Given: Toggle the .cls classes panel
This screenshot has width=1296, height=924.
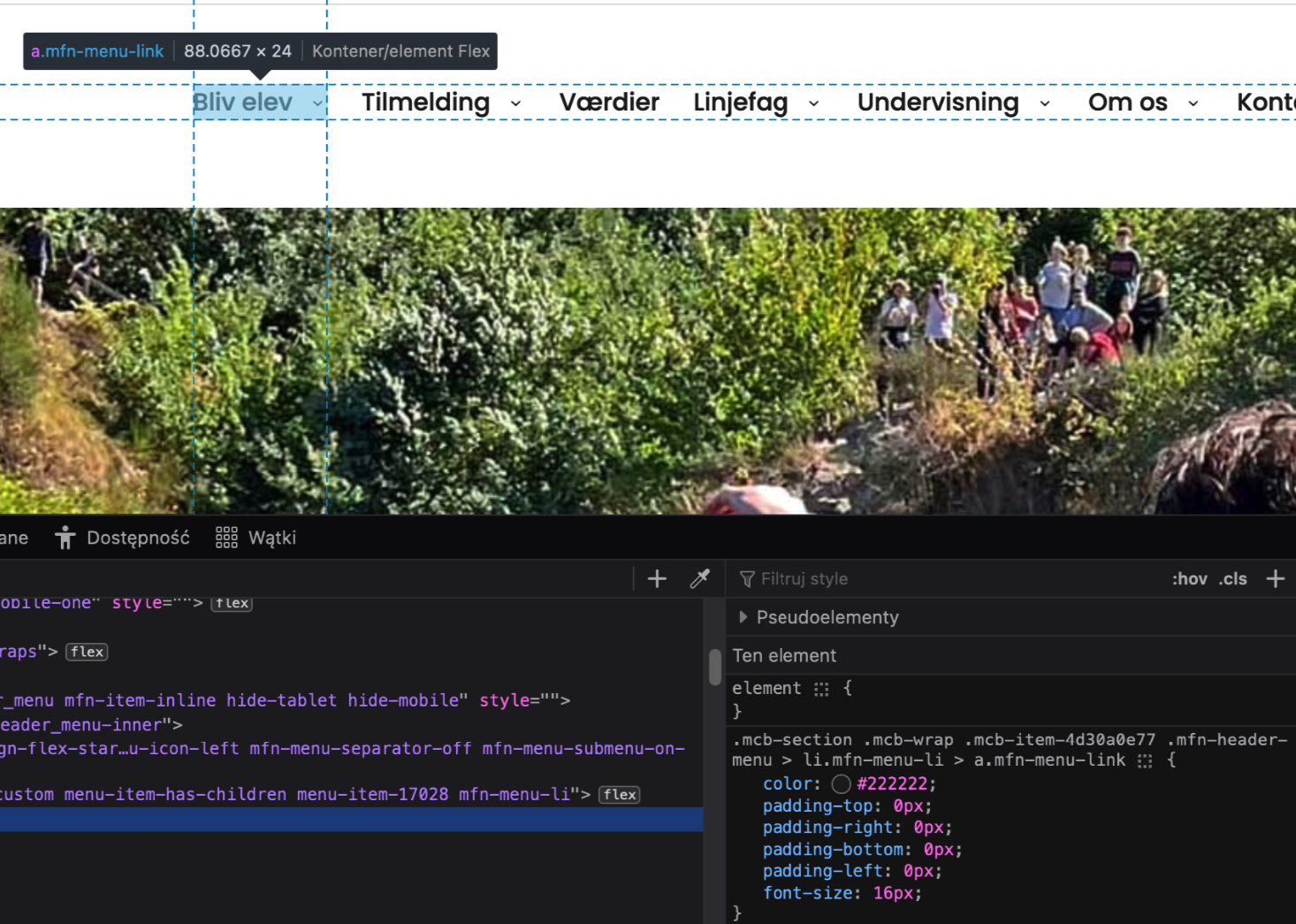Looking at the screenshot, I should coord(1232,579).
